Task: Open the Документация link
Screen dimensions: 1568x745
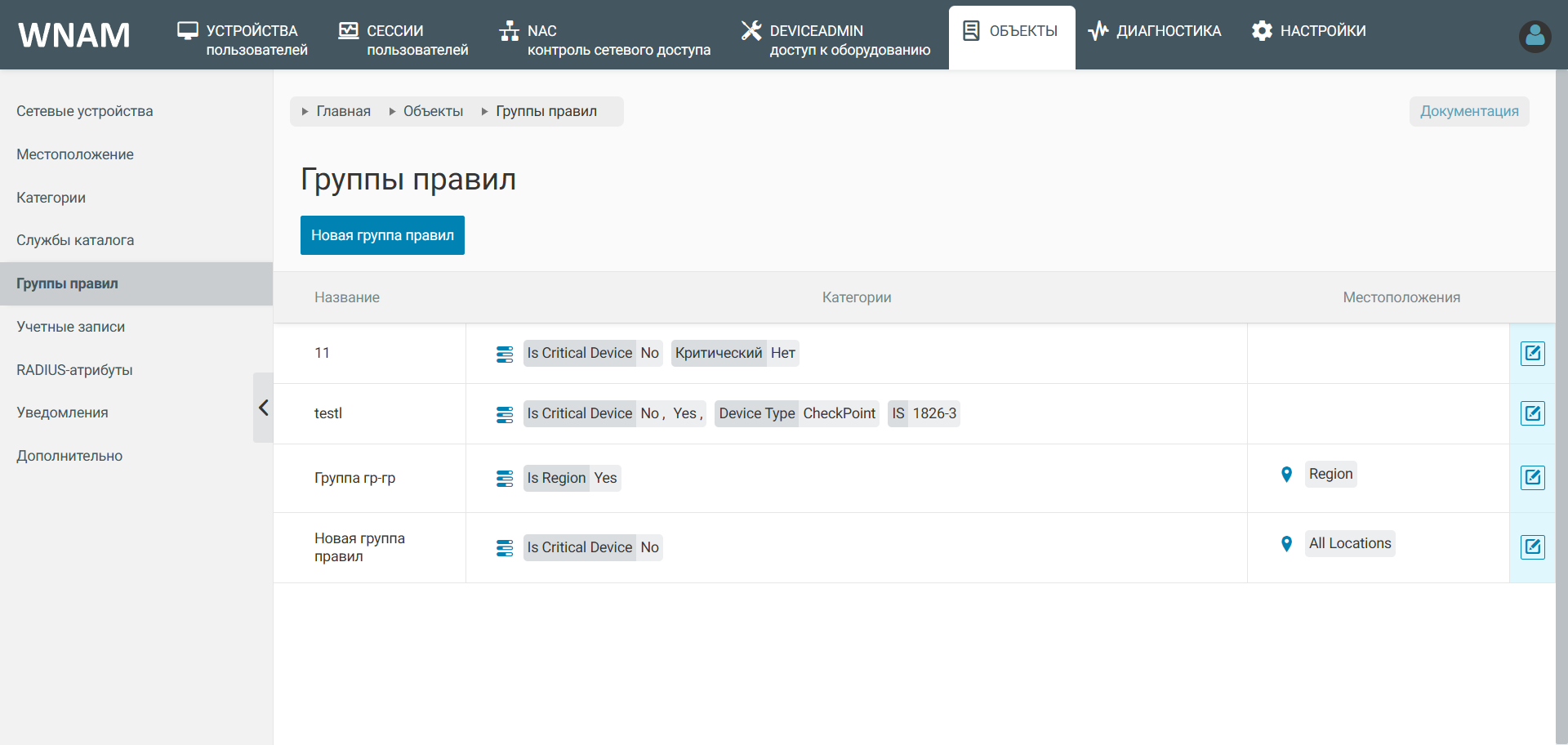Action: pyautogui.click(x=1468, y=111)
